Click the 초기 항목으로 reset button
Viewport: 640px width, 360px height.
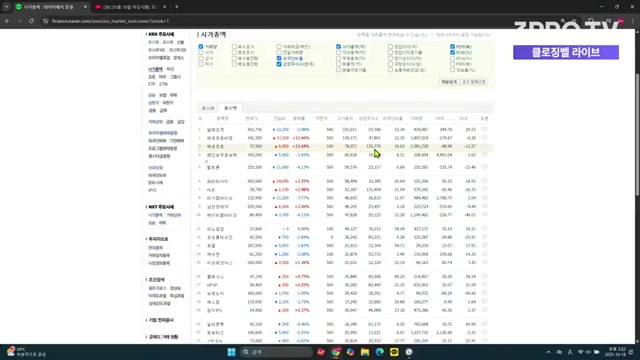click(474, 82)
